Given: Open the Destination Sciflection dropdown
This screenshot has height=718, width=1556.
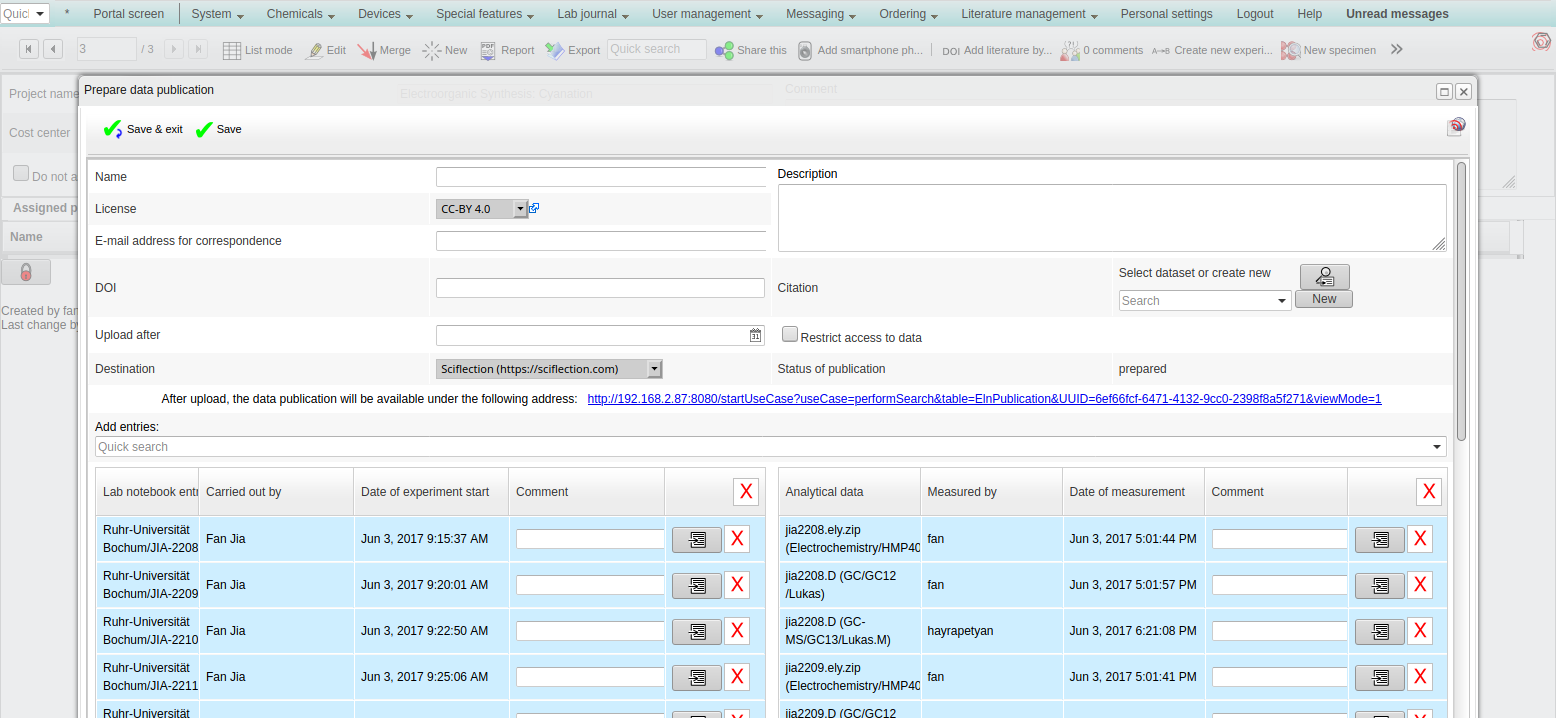Looking at the screenshot, I should coord(654,369).
